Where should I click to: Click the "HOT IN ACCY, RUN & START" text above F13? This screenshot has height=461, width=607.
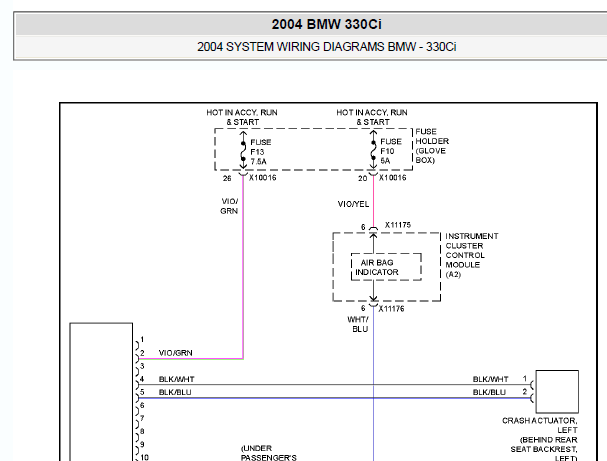[x=242, y=117]
